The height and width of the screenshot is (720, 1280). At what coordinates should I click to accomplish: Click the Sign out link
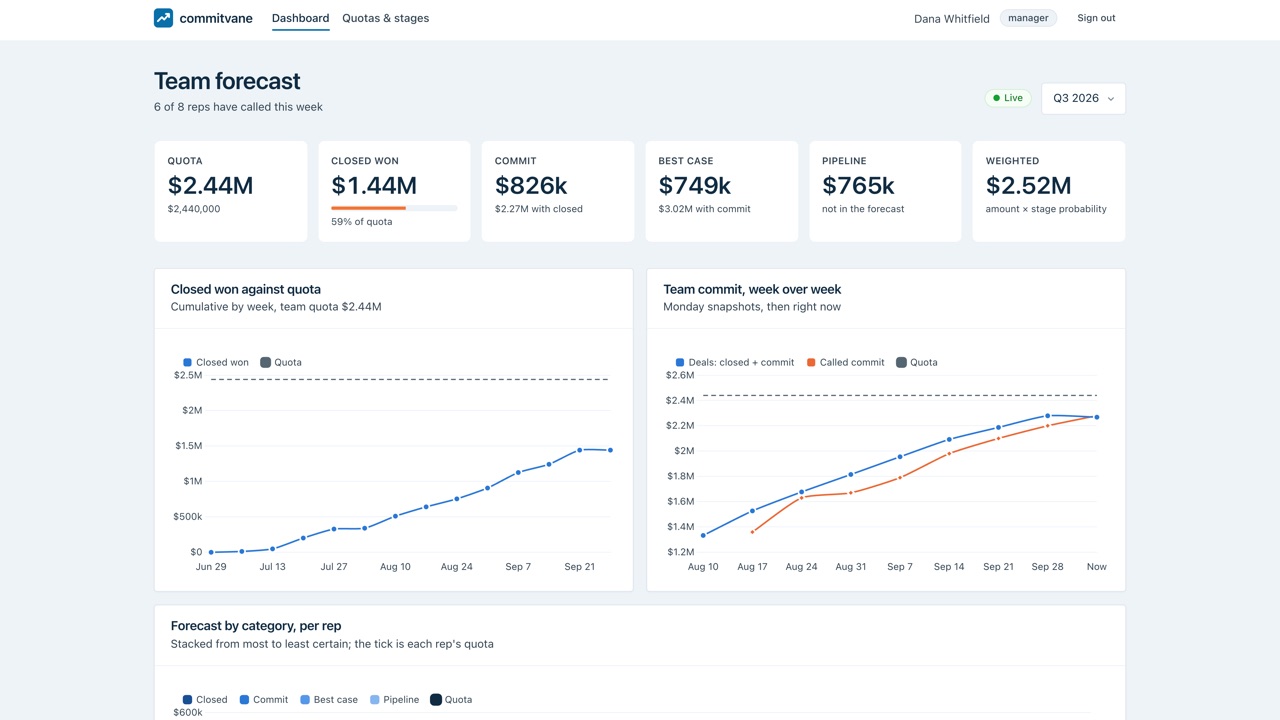[1096, 18]
